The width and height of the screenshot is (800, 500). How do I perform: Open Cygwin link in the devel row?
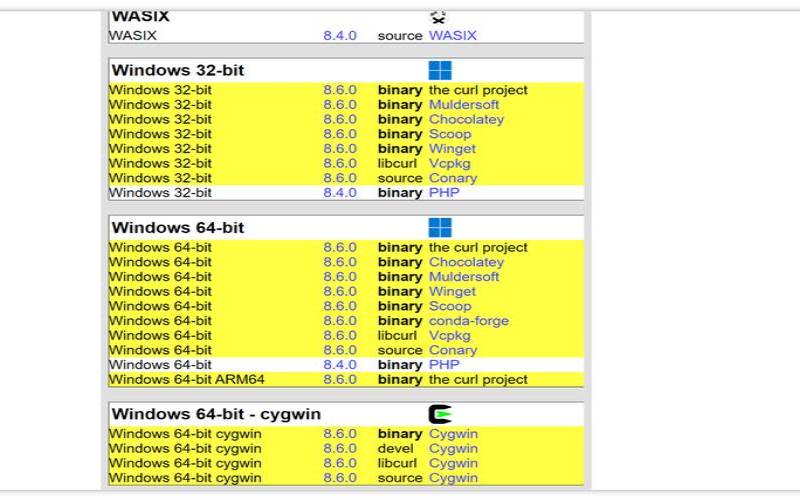tap(453, 448)
